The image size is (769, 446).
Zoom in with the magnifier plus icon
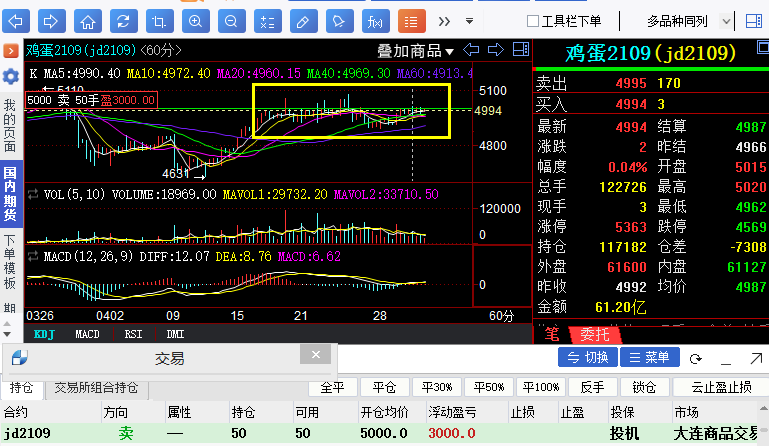coord(196,21)
